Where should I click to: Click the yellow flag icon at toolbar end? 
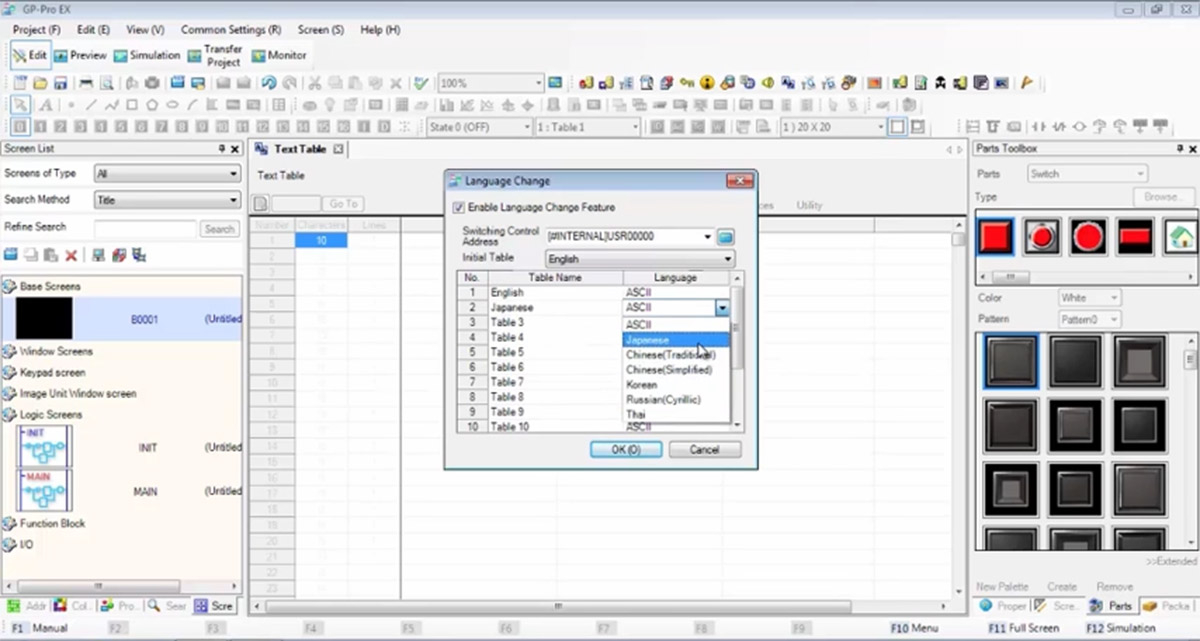point(1027,83)
